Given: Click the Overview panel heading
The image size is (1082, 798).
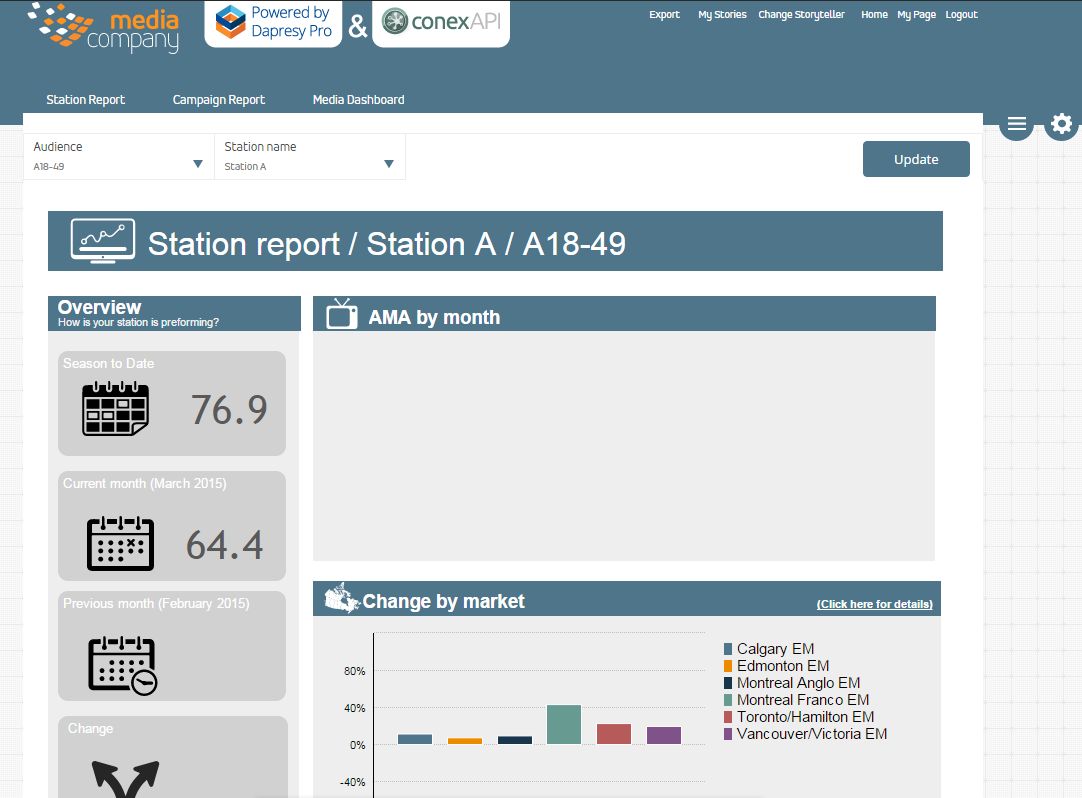Looking at the screenshot, I should pyautogui.click(x=99, y=307).
